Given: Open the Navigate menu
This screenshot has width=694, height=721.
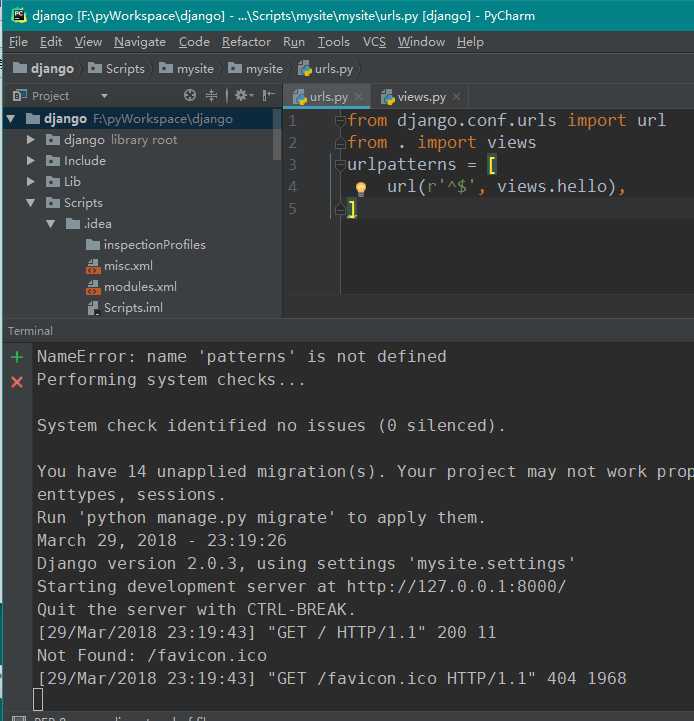Looking at the screenshot, I should pyautogui.click(x=140, y=42).
